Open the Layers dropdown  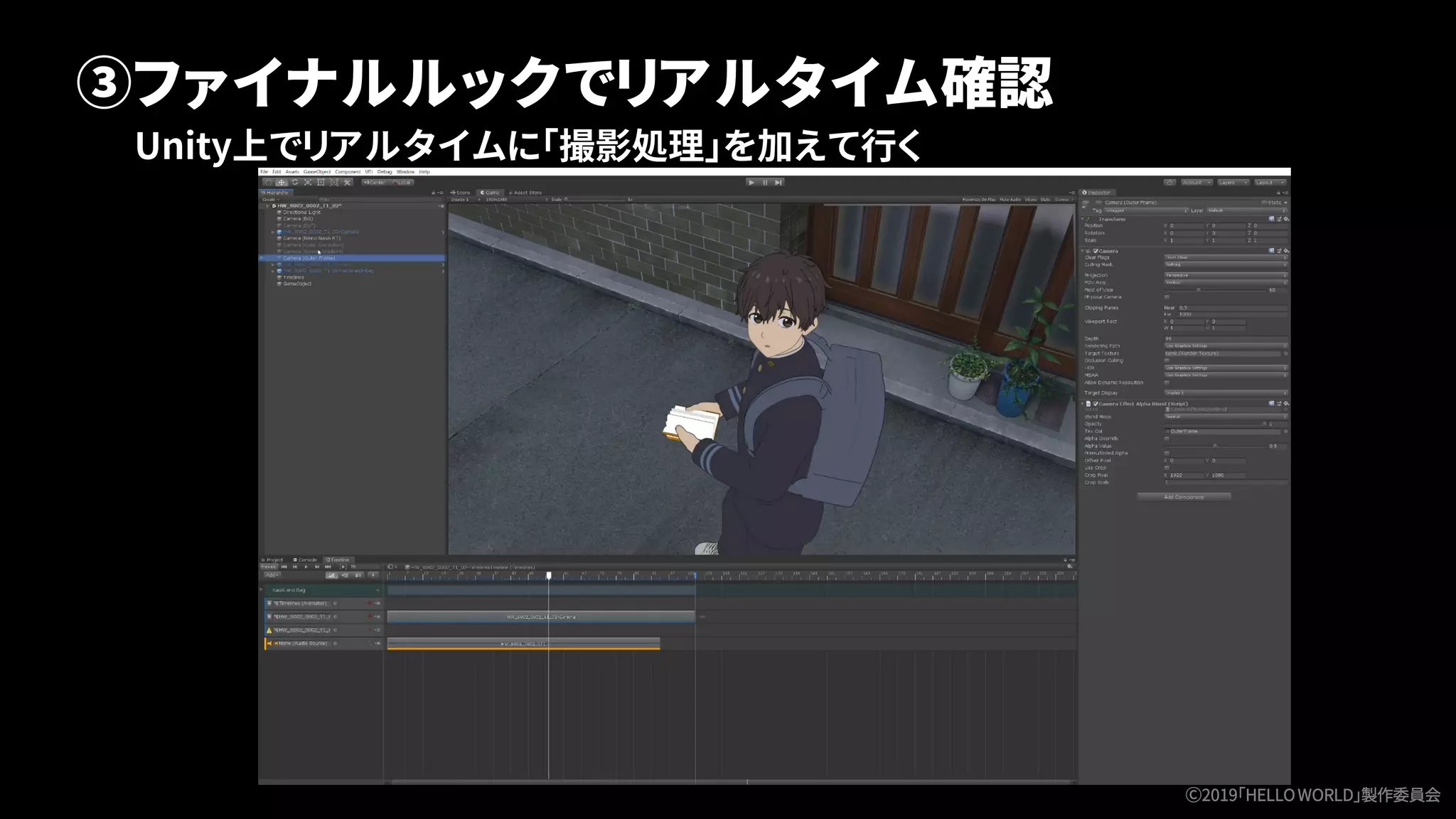[x=1233, y=183]
